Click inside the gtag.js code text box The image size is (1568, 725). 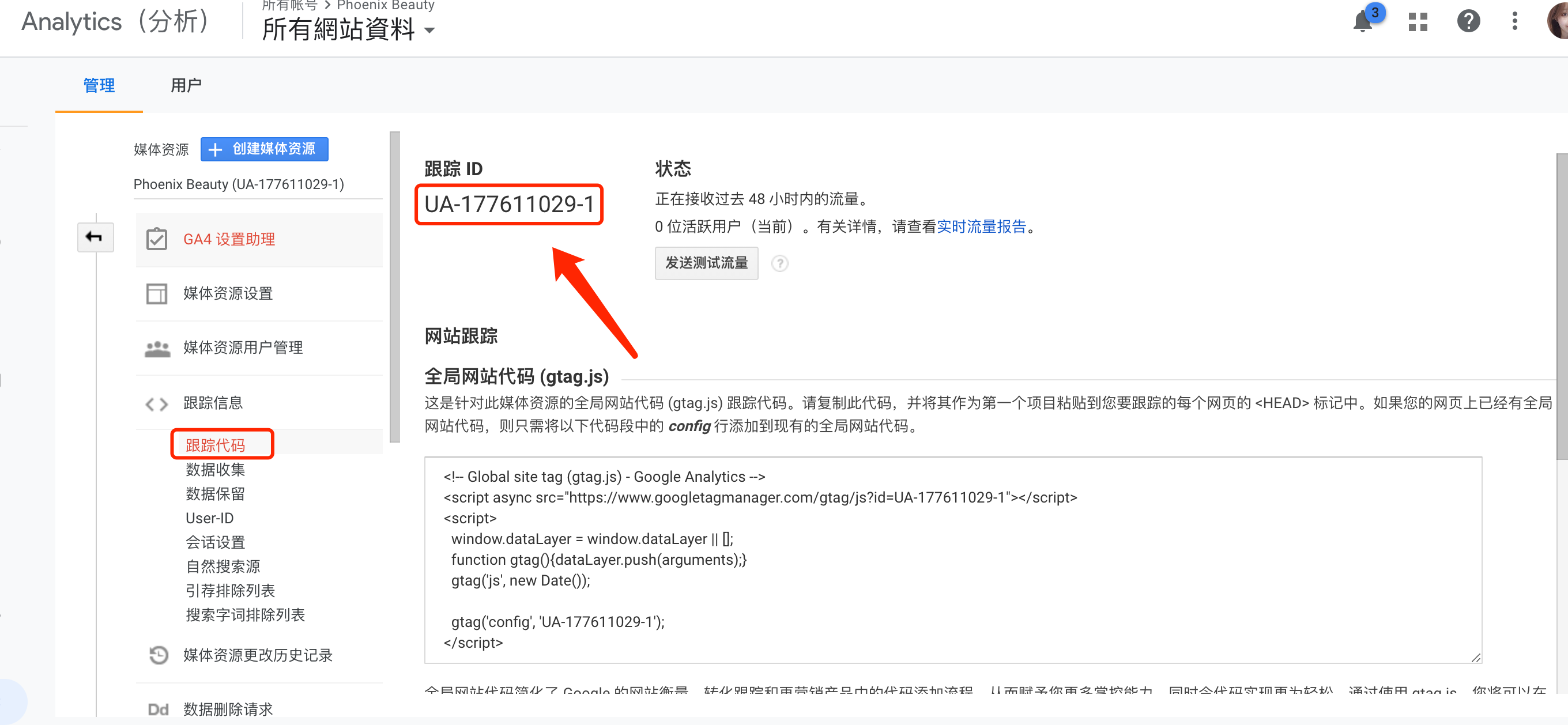coord(952,560)
